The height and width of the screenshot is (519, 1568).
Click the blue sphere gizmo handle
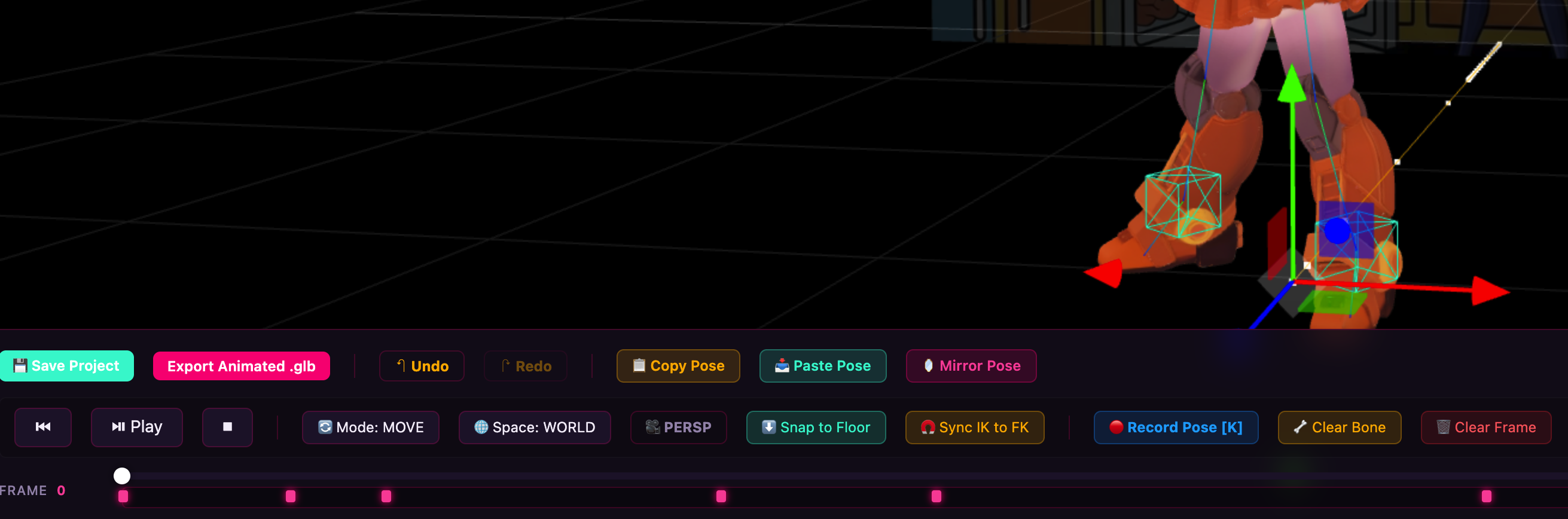click(1337, 231)
